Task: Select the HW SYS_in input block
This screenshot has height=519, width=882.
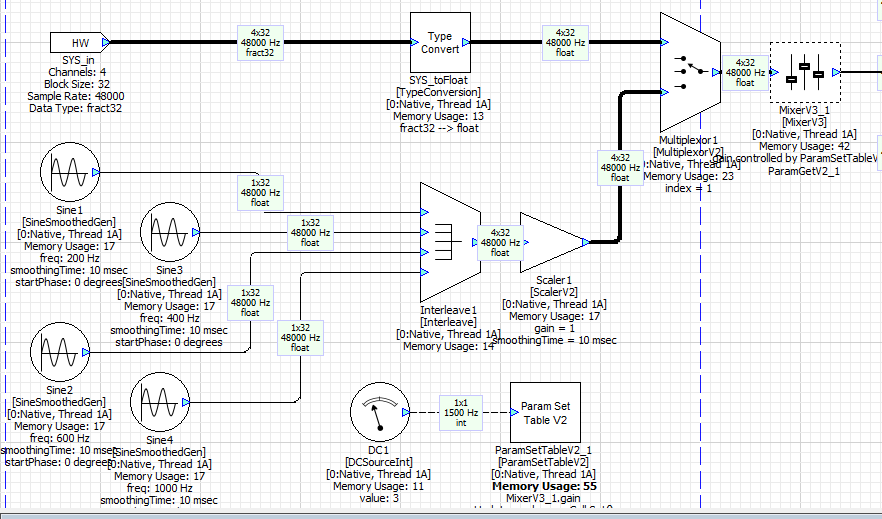Action: [x=78, y=43]
